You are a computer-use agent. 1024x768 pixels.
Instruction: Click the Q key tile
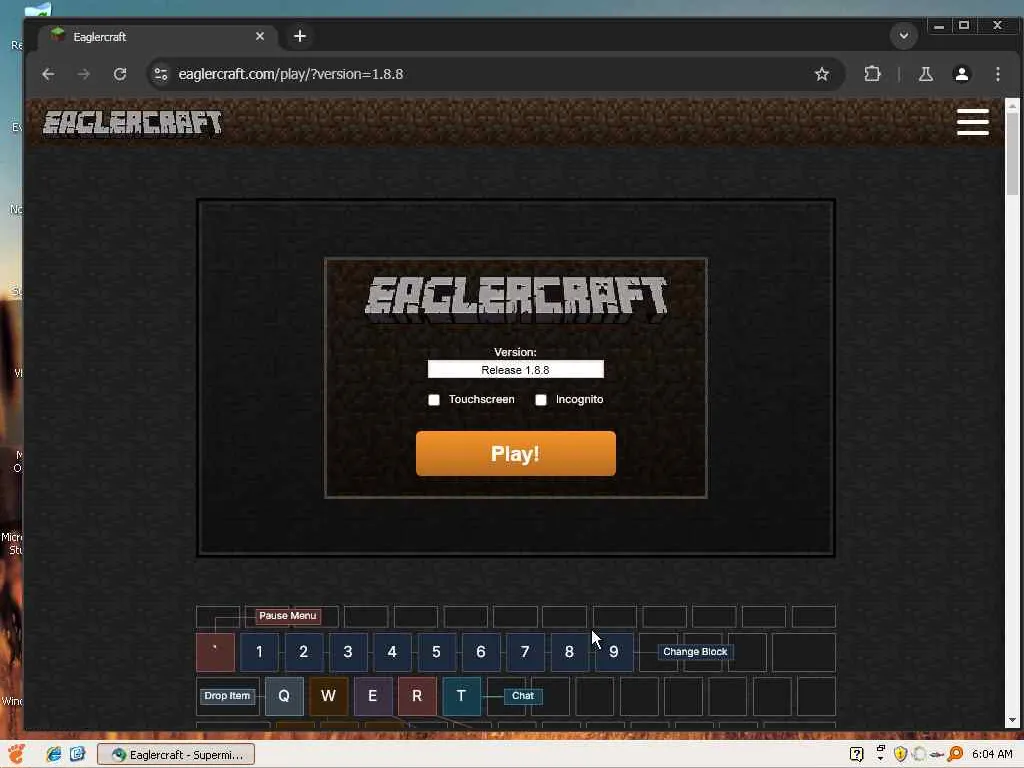tap(284, 696)
